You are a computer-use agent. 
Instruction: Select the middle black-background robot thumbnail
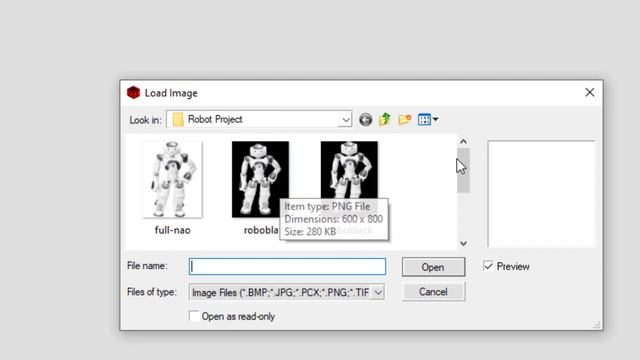(x=260, y=179)
